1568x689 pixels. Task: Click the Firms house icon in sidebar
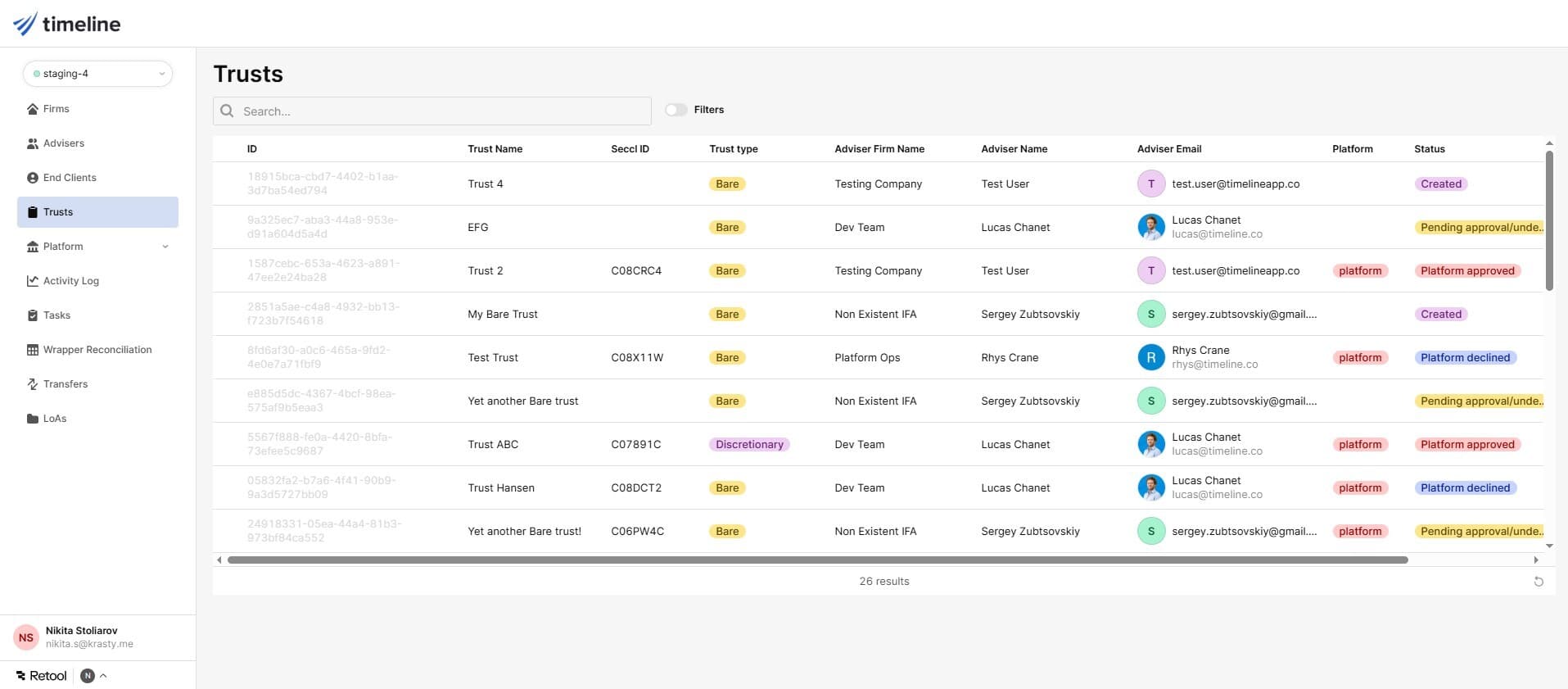pyautogui.click(x=33, y=109)
